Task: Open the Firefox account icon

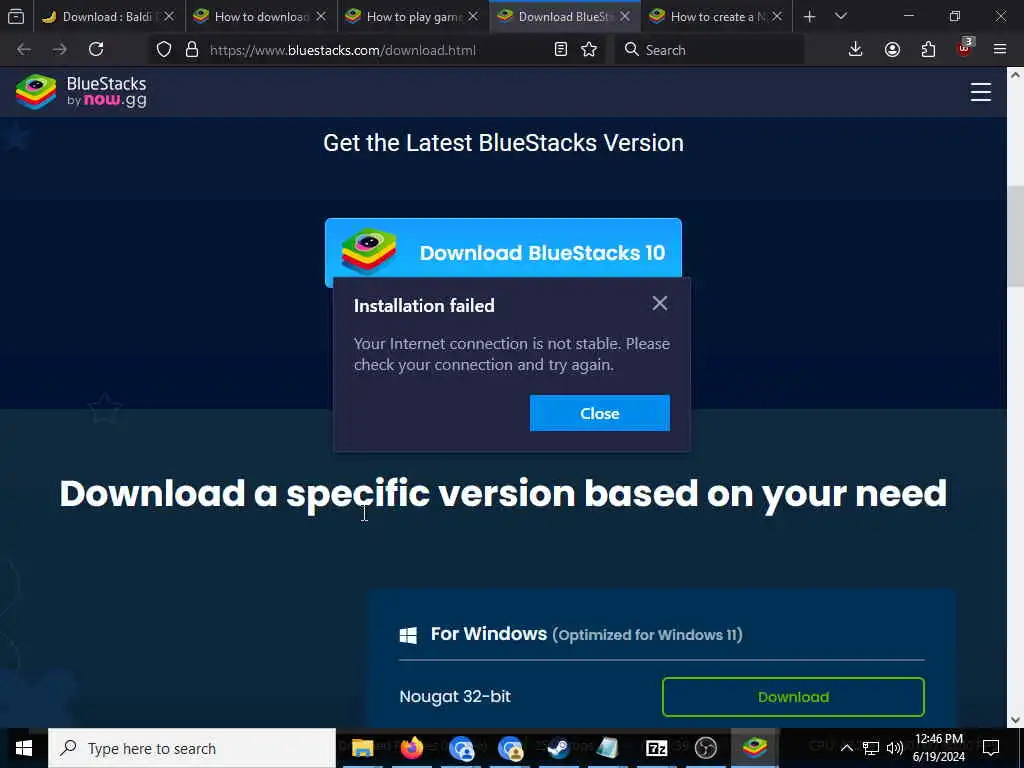Action: [x=892, y=50]
